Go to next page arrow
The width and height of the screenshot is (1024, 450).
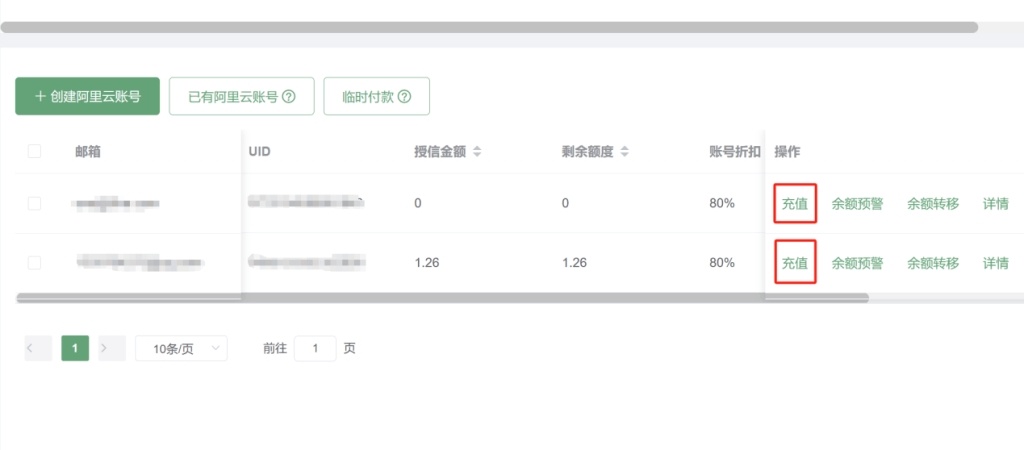point(111,348)
